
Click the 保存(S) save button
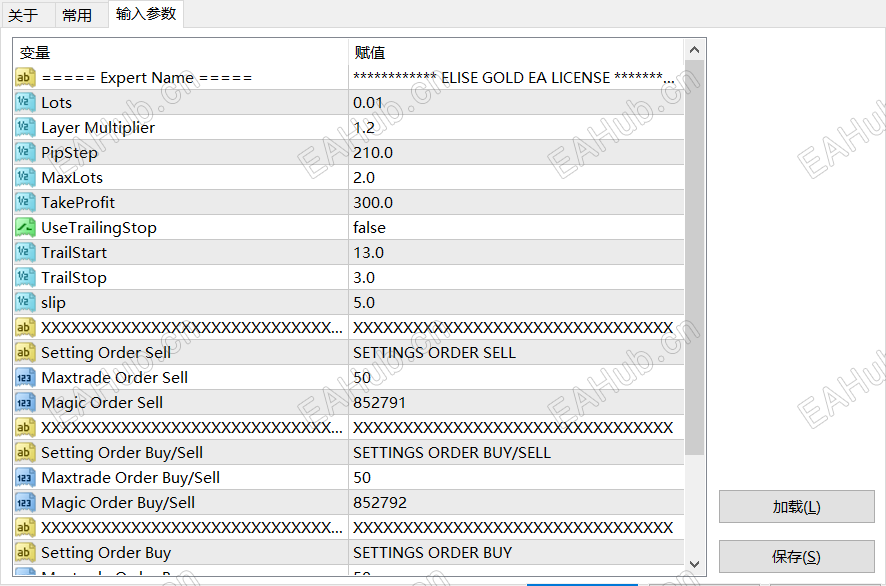[x=797, y=557]
